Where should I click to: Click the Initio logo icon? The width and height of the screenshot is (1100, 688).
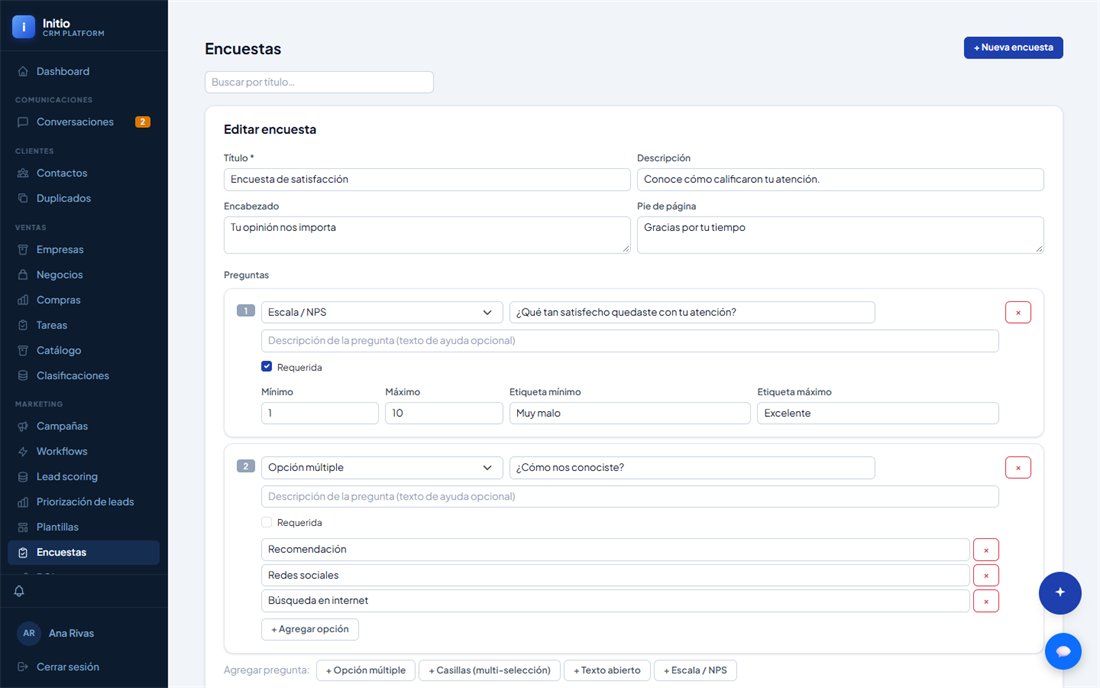coord(23,27)
